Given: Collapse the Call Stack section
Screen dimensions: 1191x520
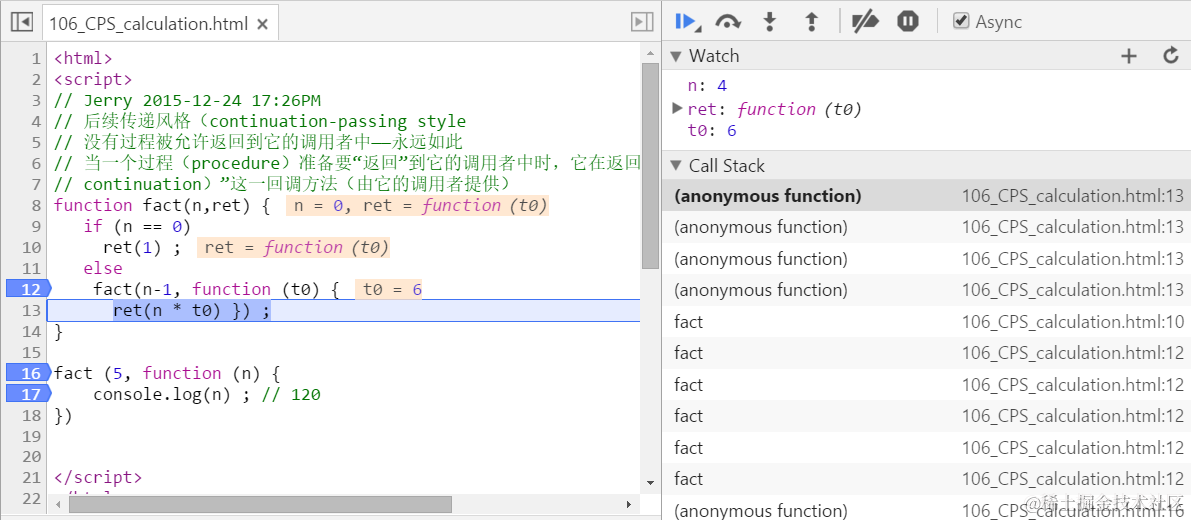Looking at the screenshot, I should pyautogui.click(x=675, y=165).
